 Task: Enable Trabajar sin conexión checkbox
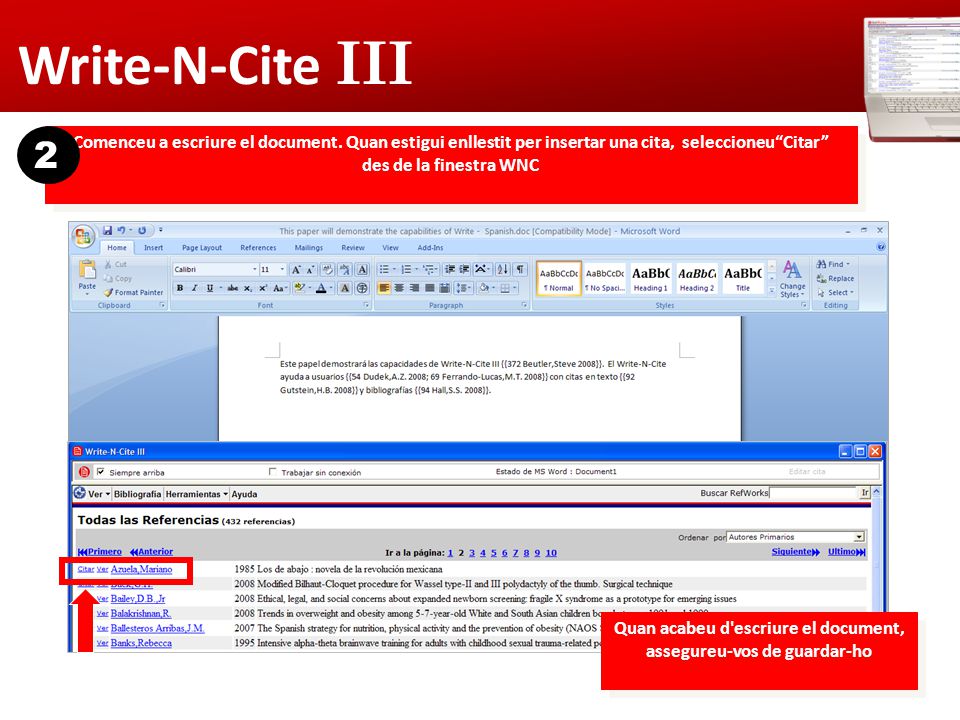tap(272, 472)
